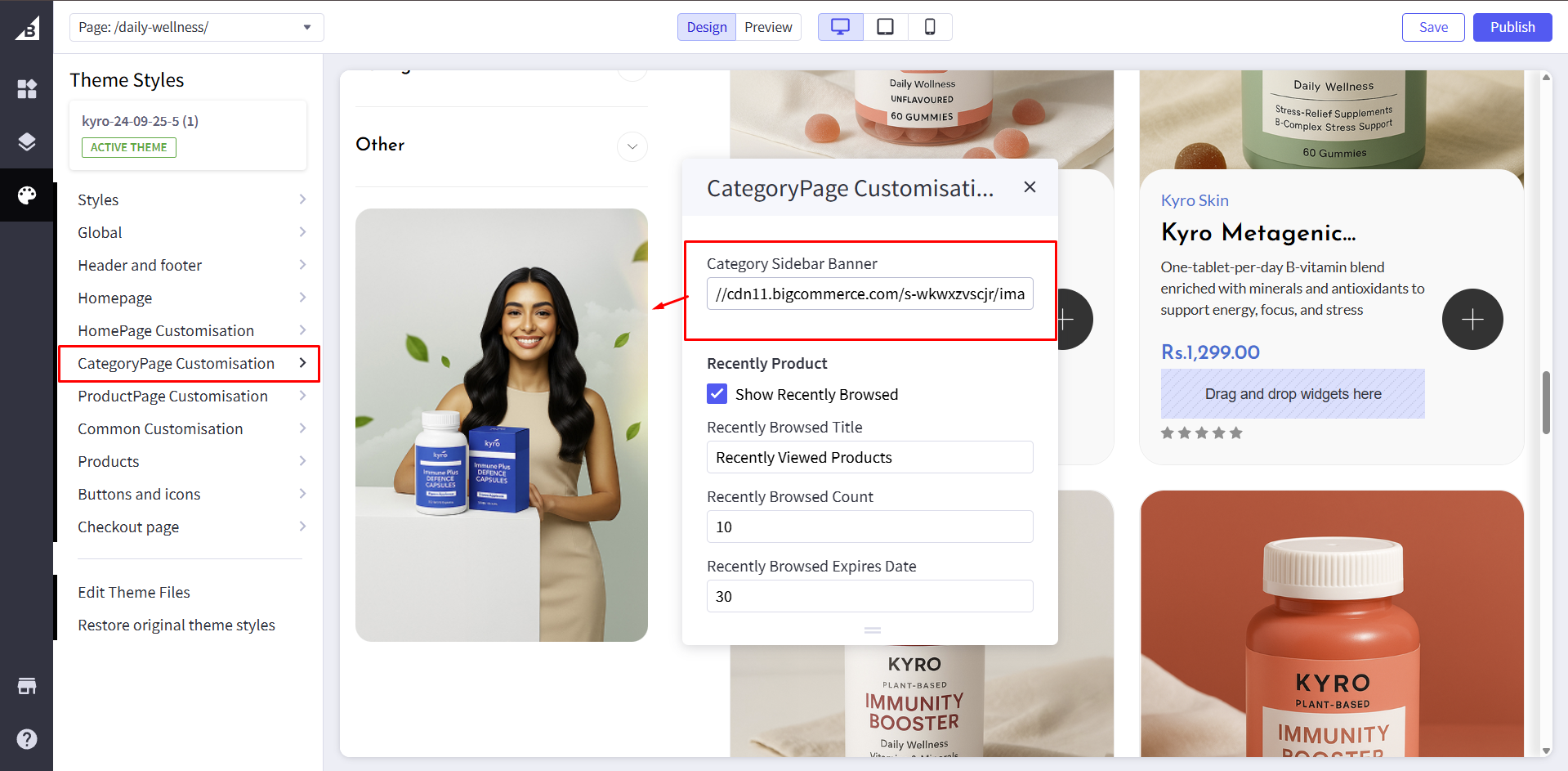
Task: Uncheck Show Recently Browsed checkbox
Action: click(x=717, y=394)
